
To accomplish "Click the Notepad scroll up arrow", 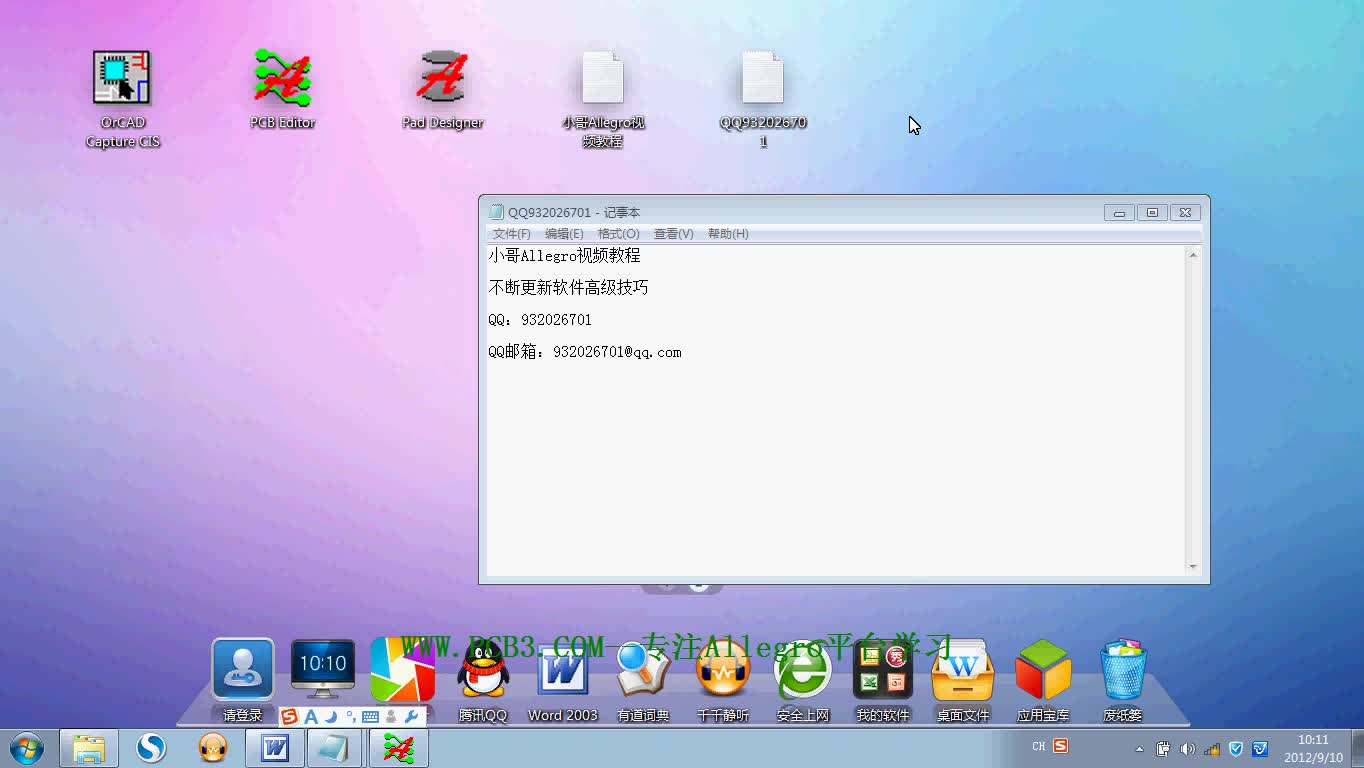I will [1193, 255].
